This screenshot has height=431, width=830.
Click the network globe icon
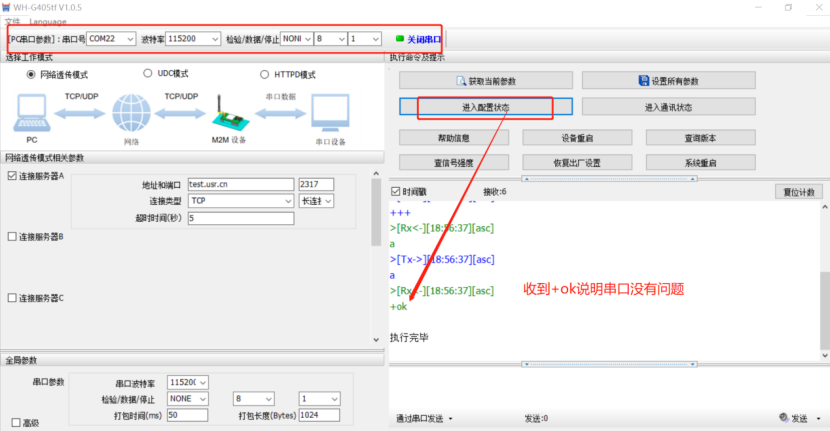point(130,113)
